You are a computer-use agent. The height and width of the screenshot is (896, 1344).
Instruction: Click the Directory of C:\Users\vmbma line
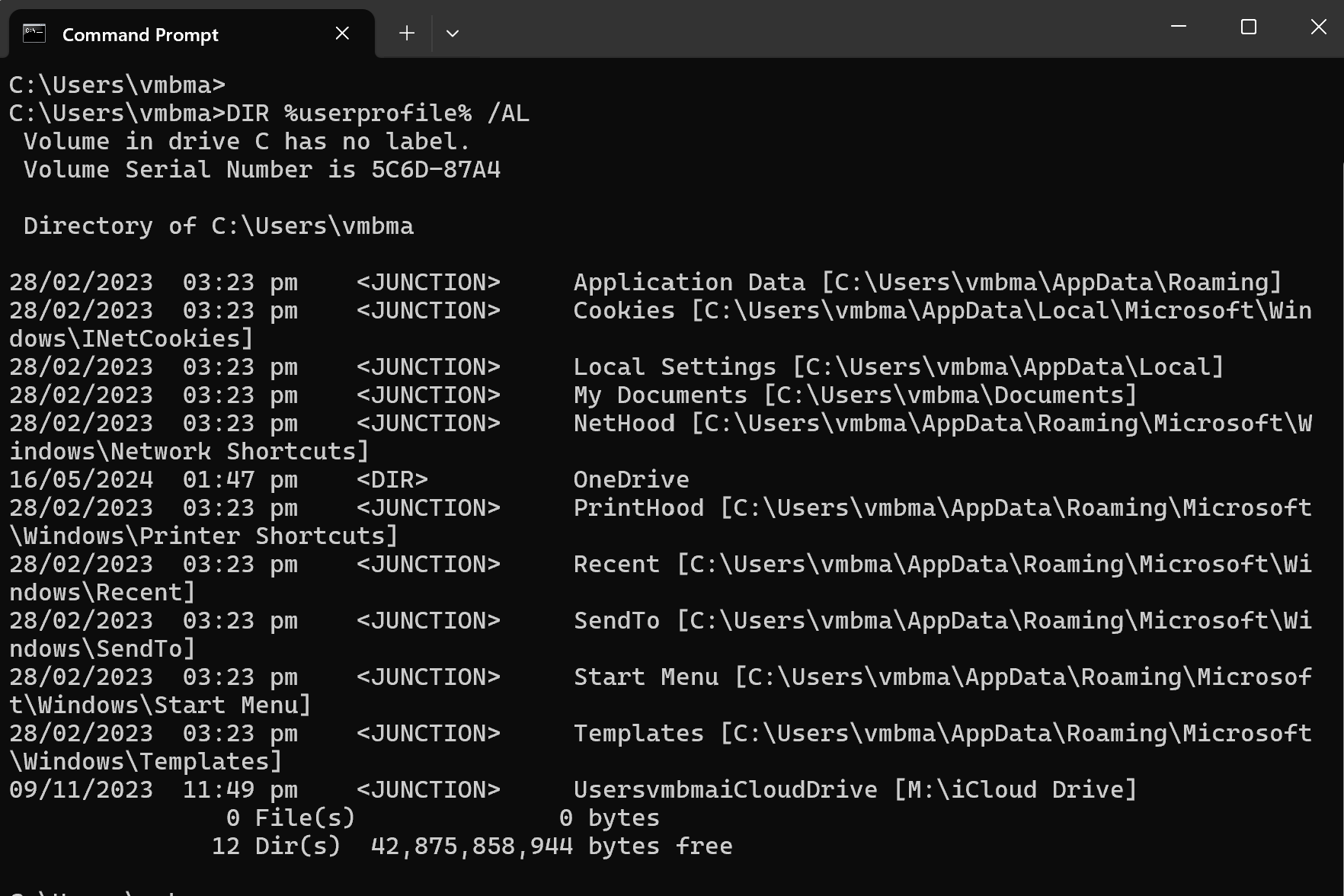219,226
